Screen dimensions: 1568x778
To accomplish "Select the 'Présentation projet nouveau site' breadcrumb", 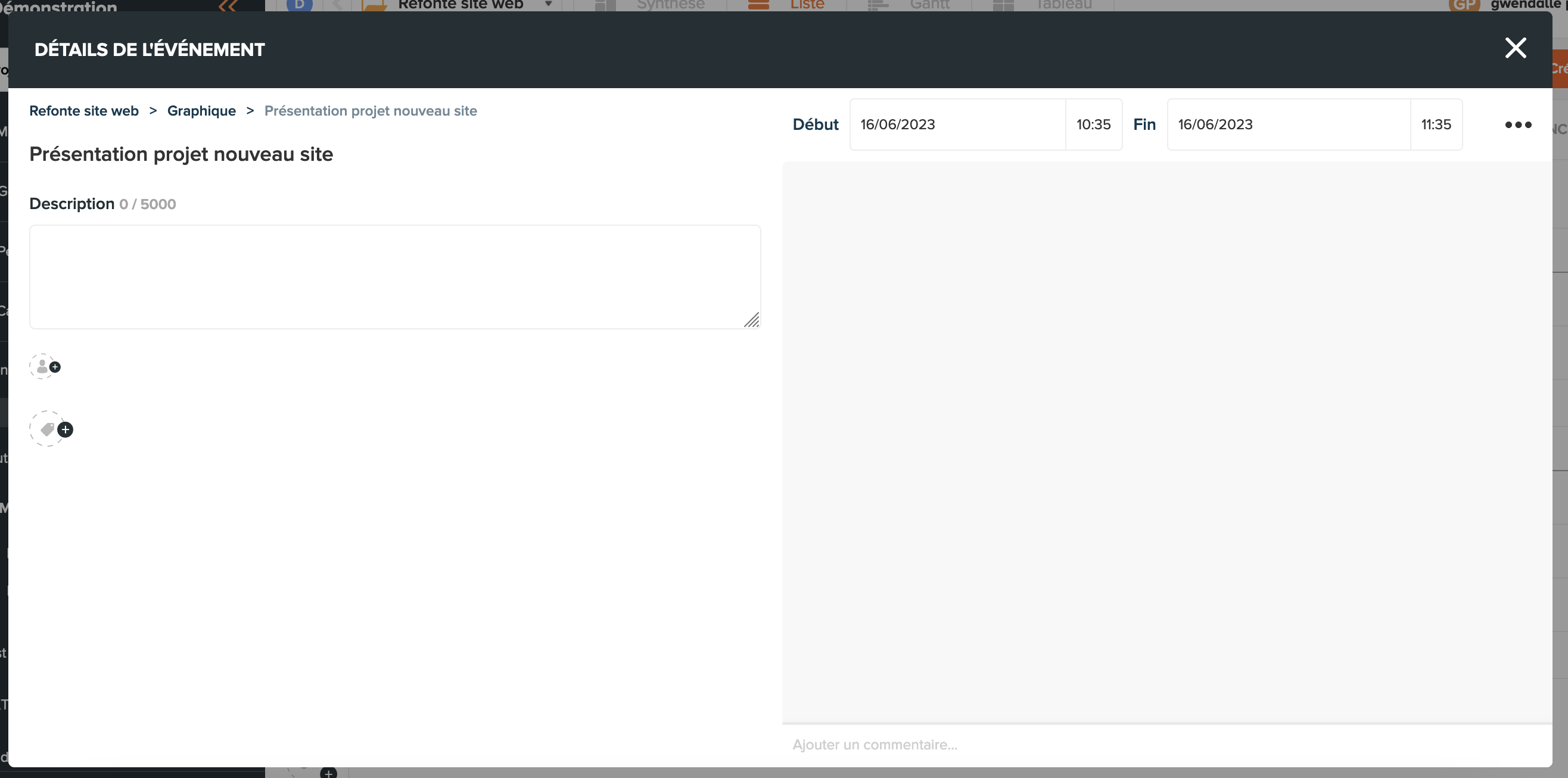I will tap(371, 111).
